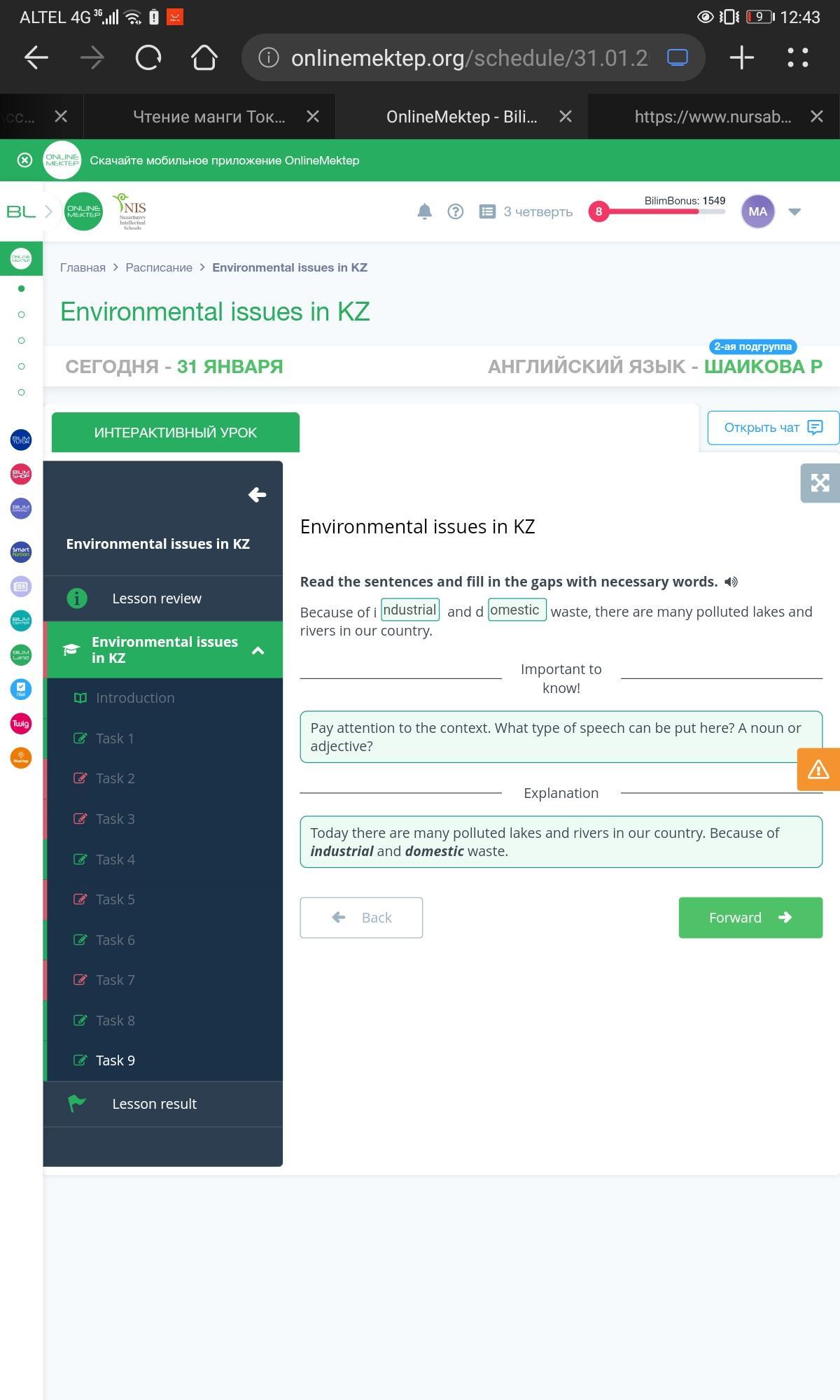Click the orange warning triangle icon
Viewport: 840px width, 1400px height.
pos(818,769)
